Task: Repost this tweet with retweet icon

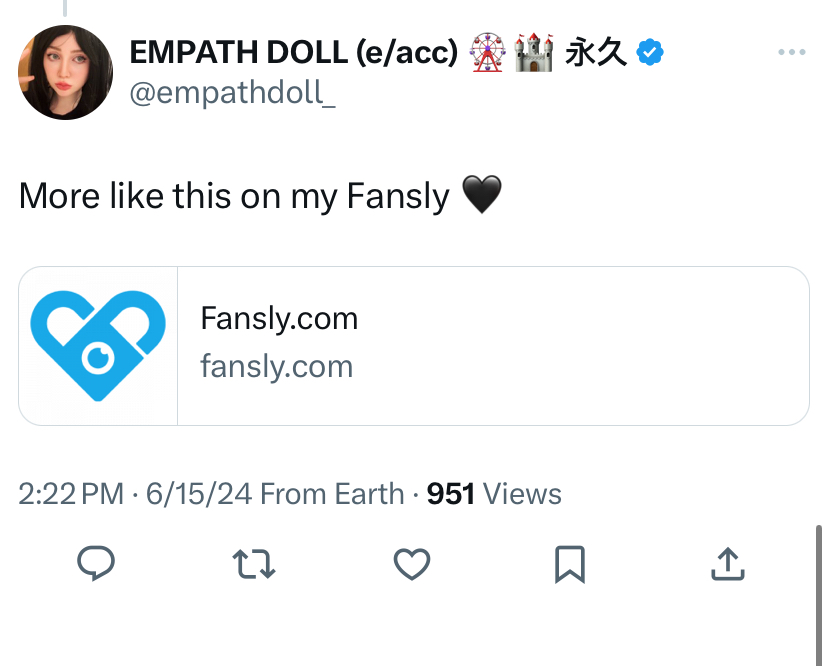Action: pos(253,564)
